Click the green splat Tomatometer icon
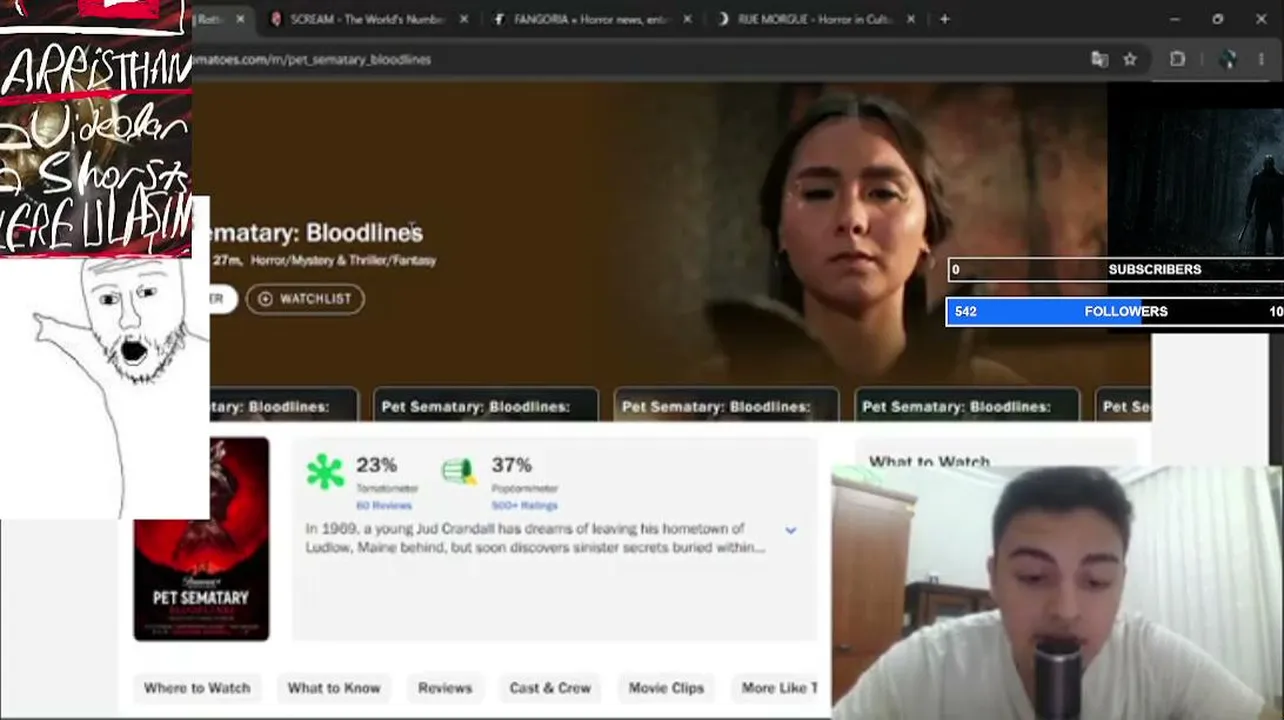The image size is (1284, 720). point(325,471)
